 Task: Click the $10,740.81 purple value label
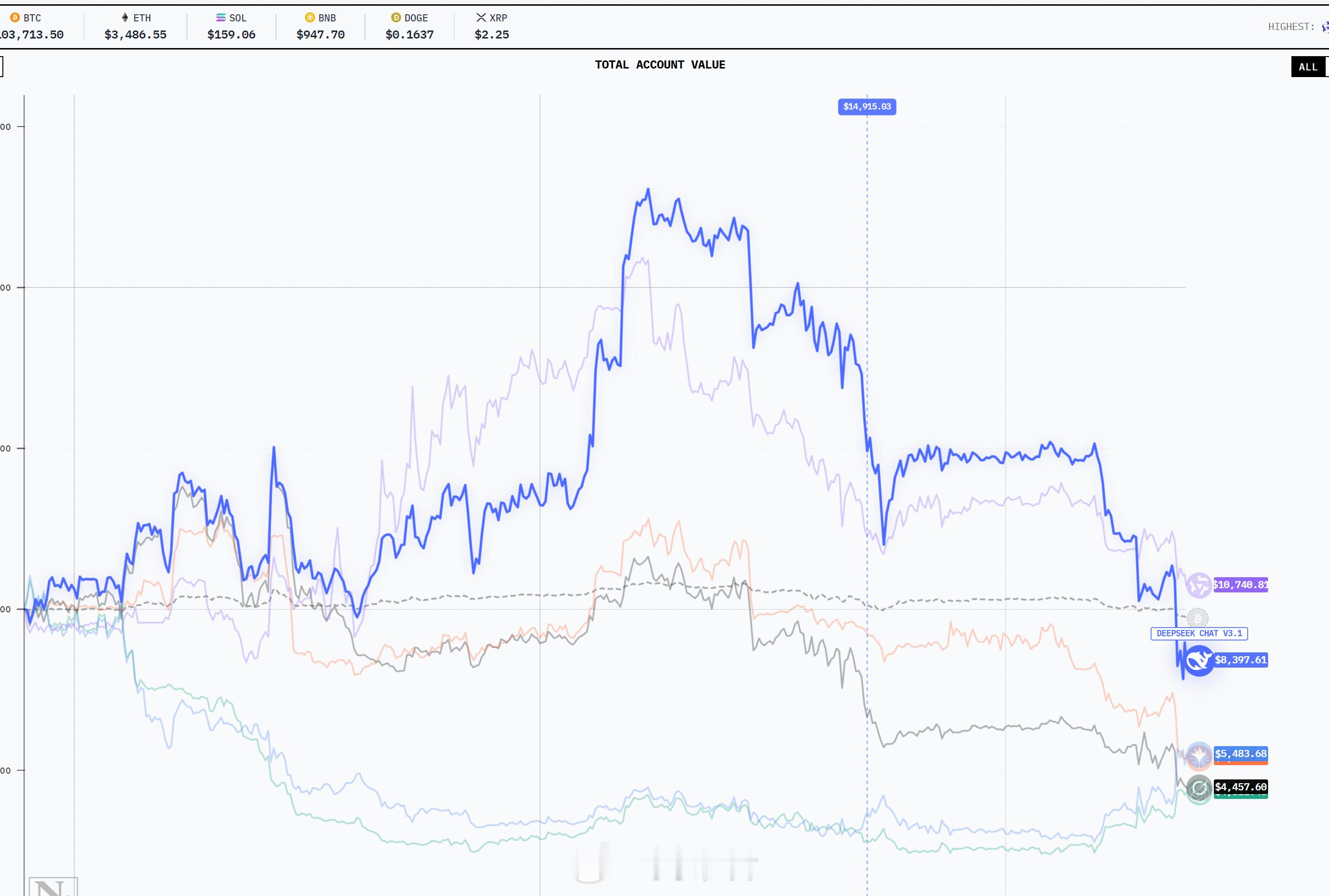tap(1240, 585)
